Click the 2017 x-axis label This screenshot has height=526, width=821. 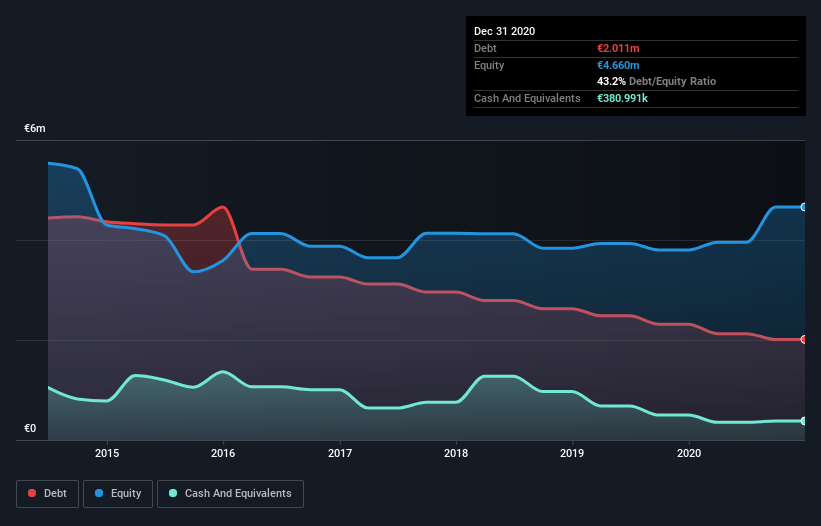pos(340,453)
